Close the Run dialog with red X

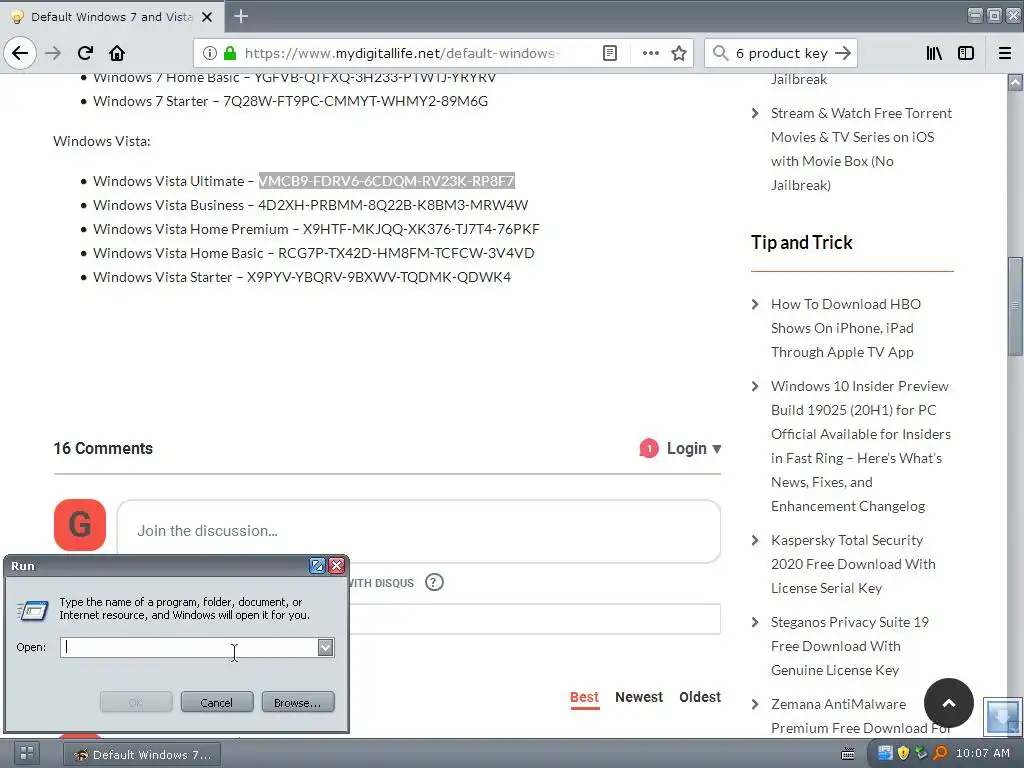click(336, 566)
